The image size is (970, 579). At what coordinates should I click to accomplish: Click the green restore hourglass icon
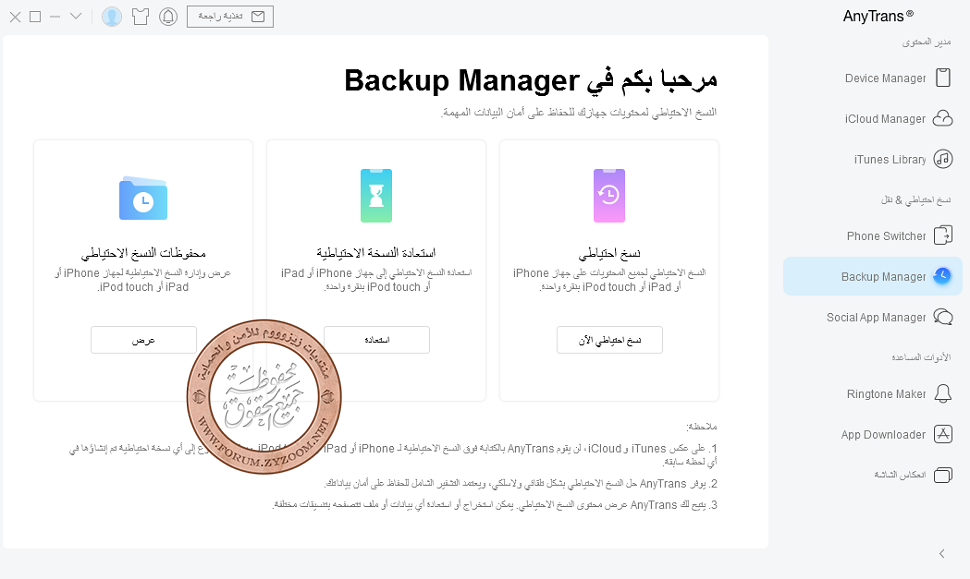[x=376, y=195]
